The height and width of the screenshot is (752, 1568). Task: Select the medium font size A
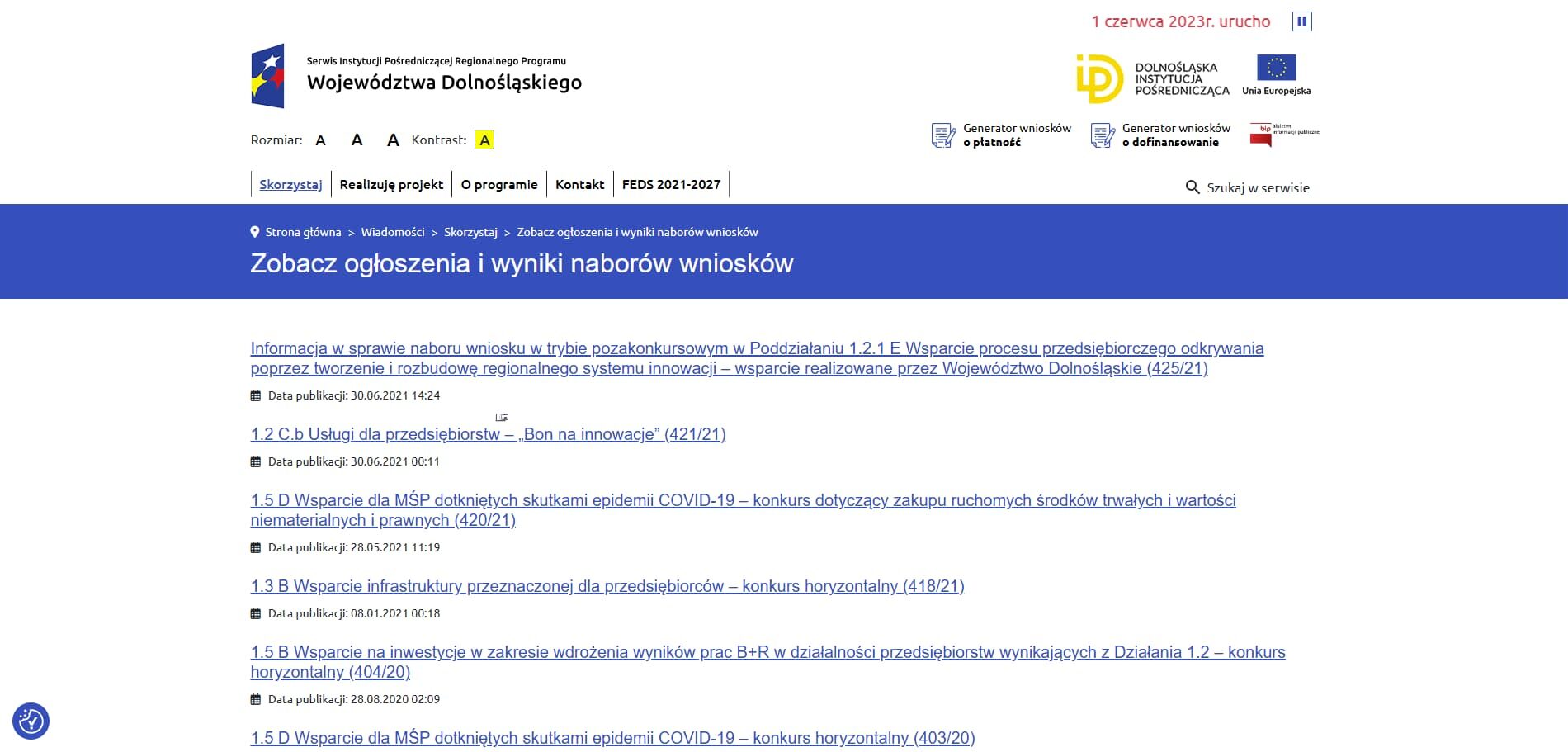click(x=357, y=140)
